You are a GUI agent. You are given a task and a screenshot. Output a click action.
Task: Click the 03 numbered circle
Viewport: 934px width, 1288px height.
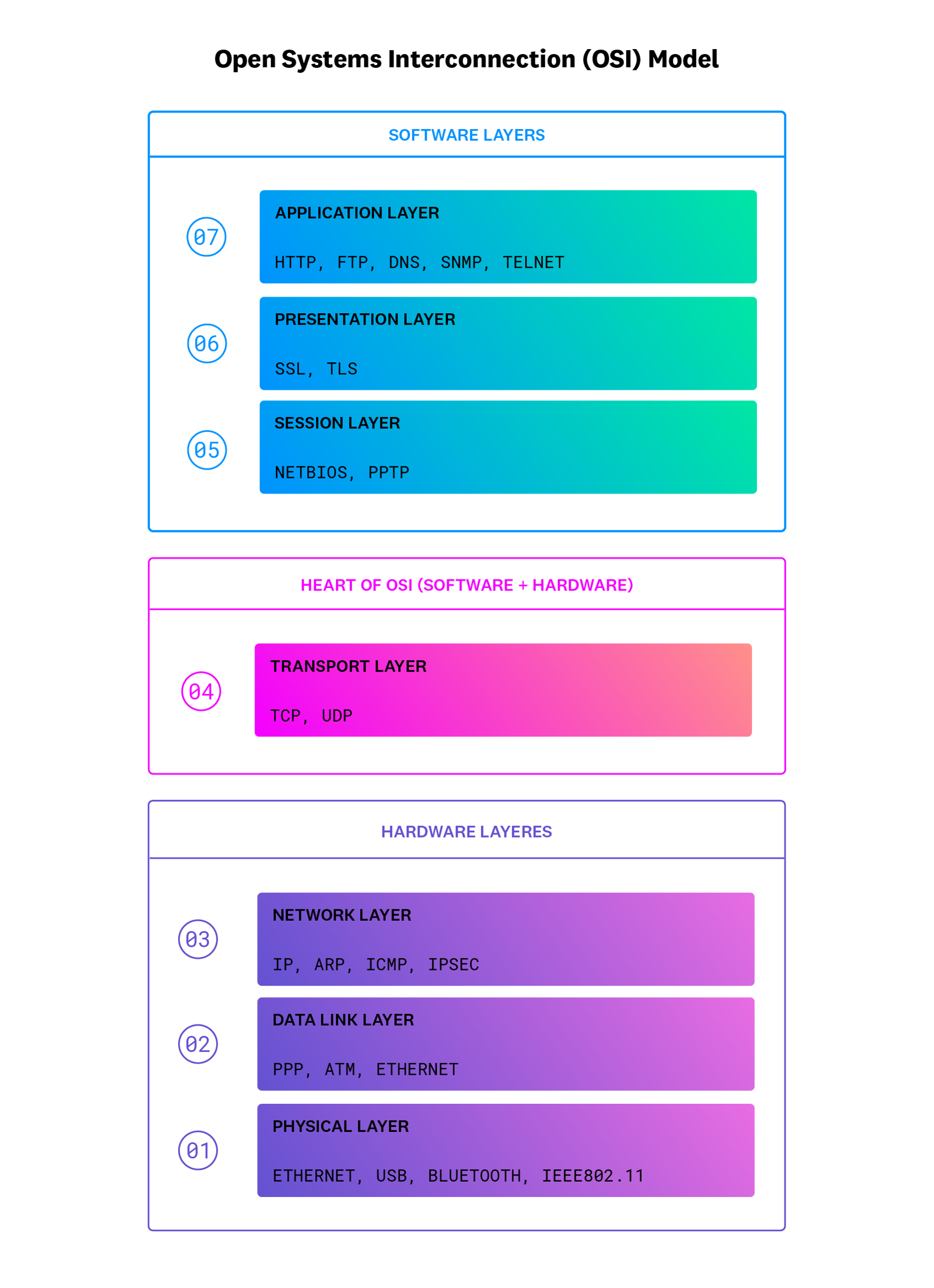(x=198, y=940)
